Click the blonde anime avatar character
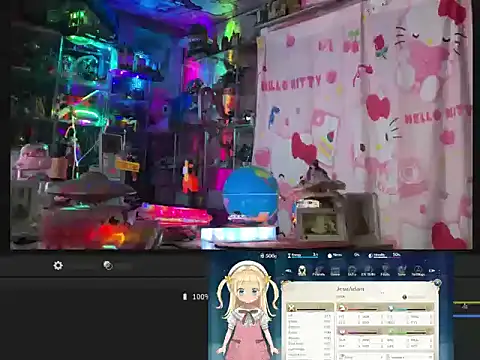 click(248, 310)
